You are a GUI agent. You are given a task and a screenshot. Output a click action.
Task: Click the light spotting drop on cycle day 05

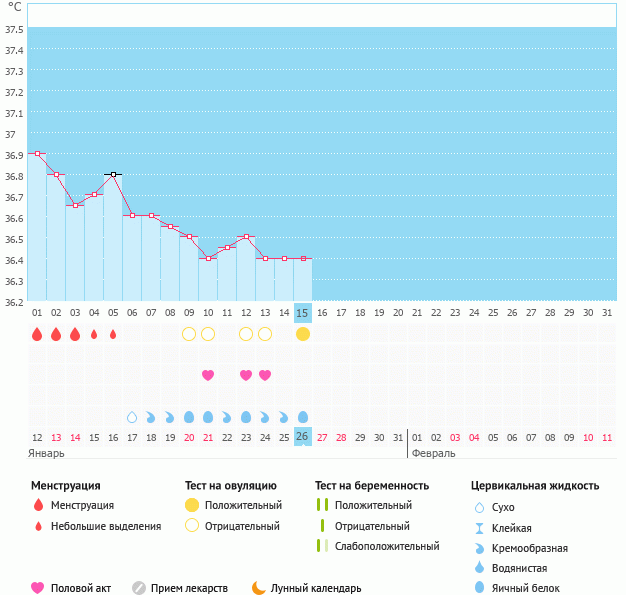[113, 334]
